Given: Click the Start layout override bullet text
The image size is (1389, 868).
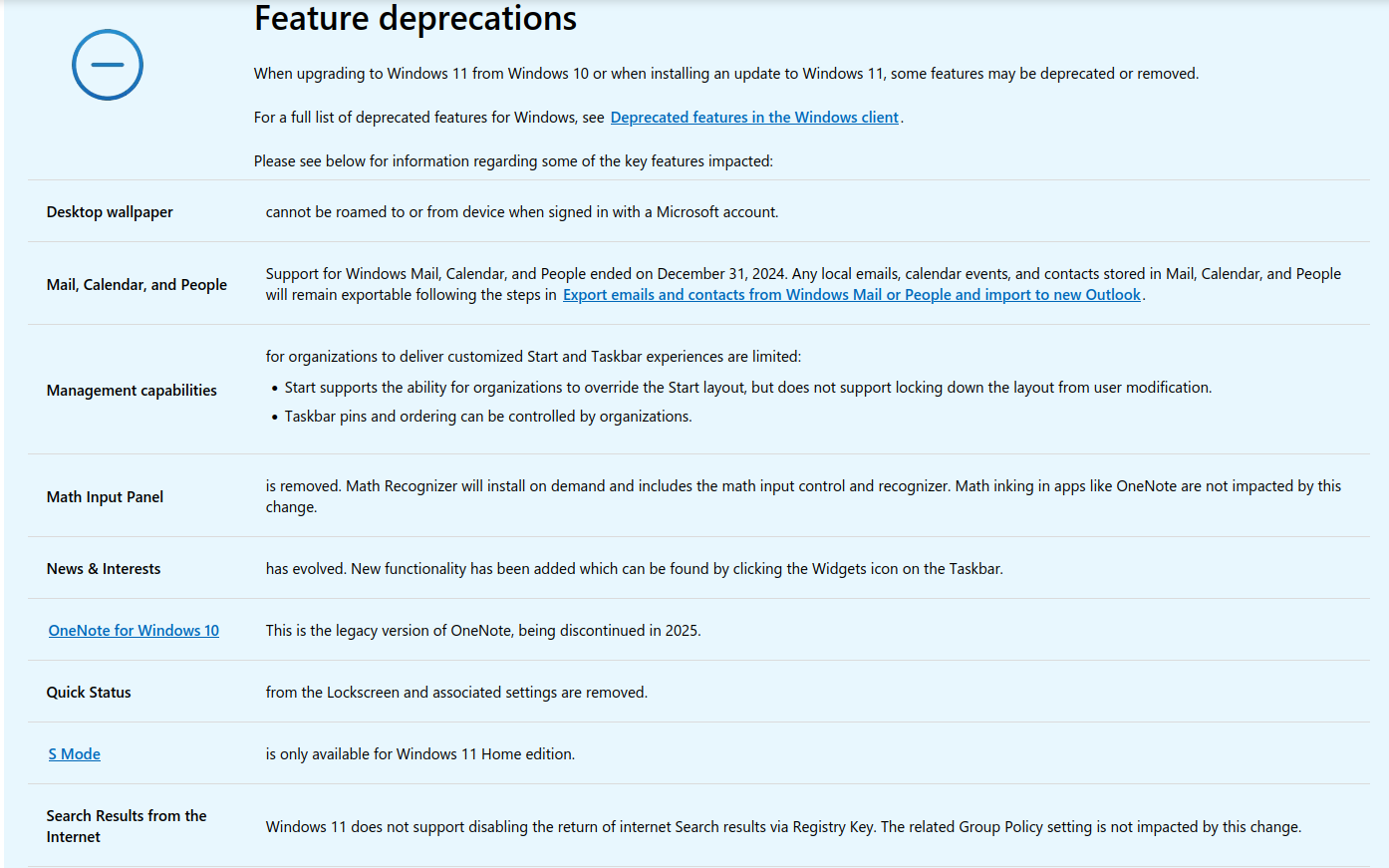Looking at the screenshot, I should 748,388.
